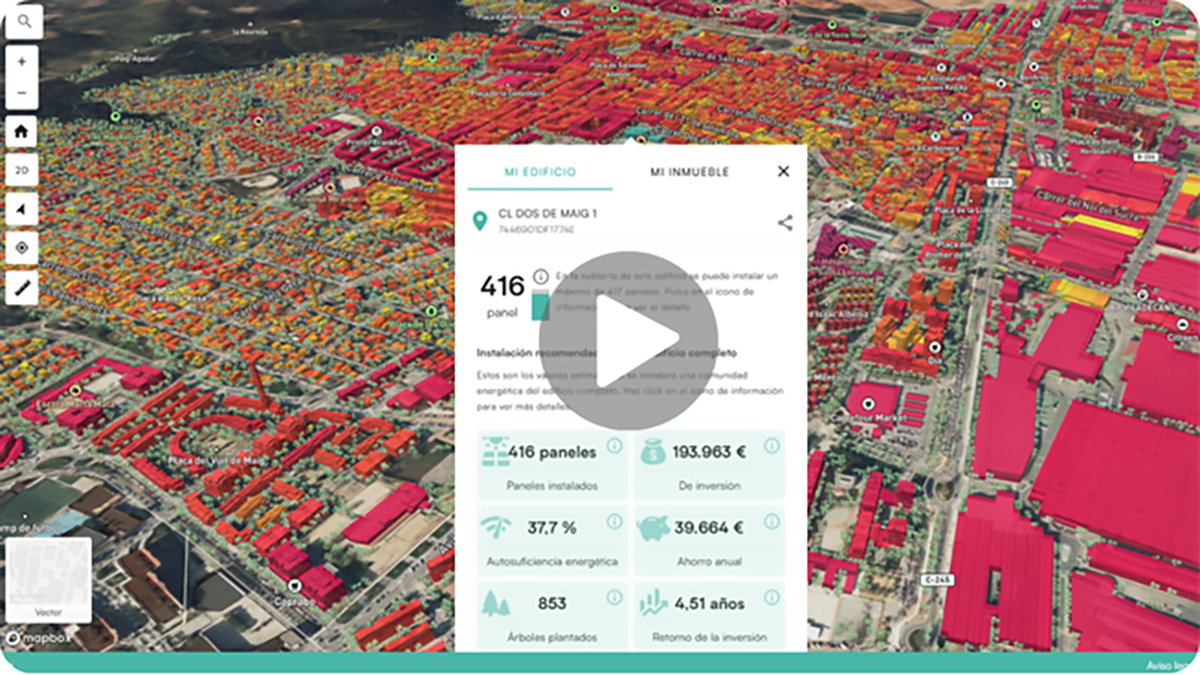View info for 4,51 años retorno
The width and height of the screenshot is (1200, 675).
point(771,598)
